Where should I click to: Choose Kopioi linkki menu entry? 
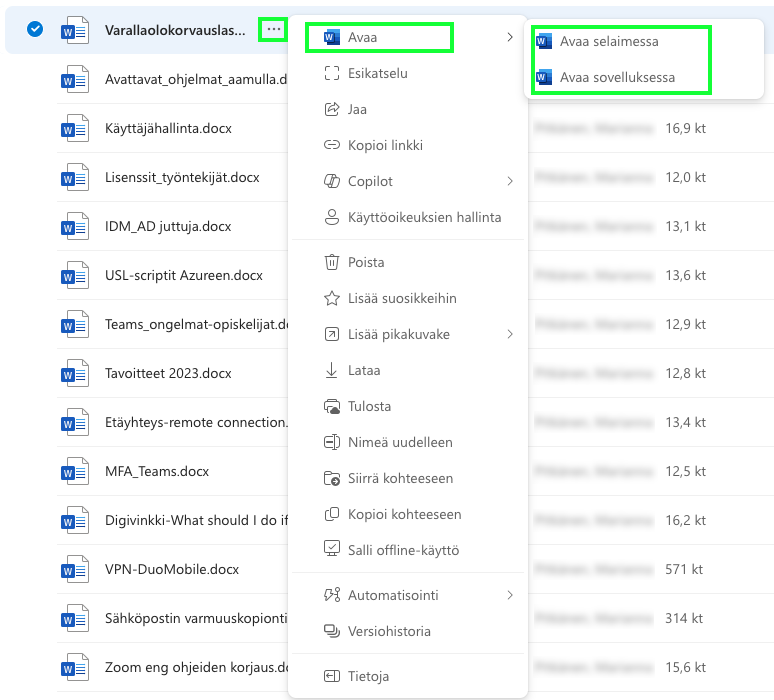[386, 145]
